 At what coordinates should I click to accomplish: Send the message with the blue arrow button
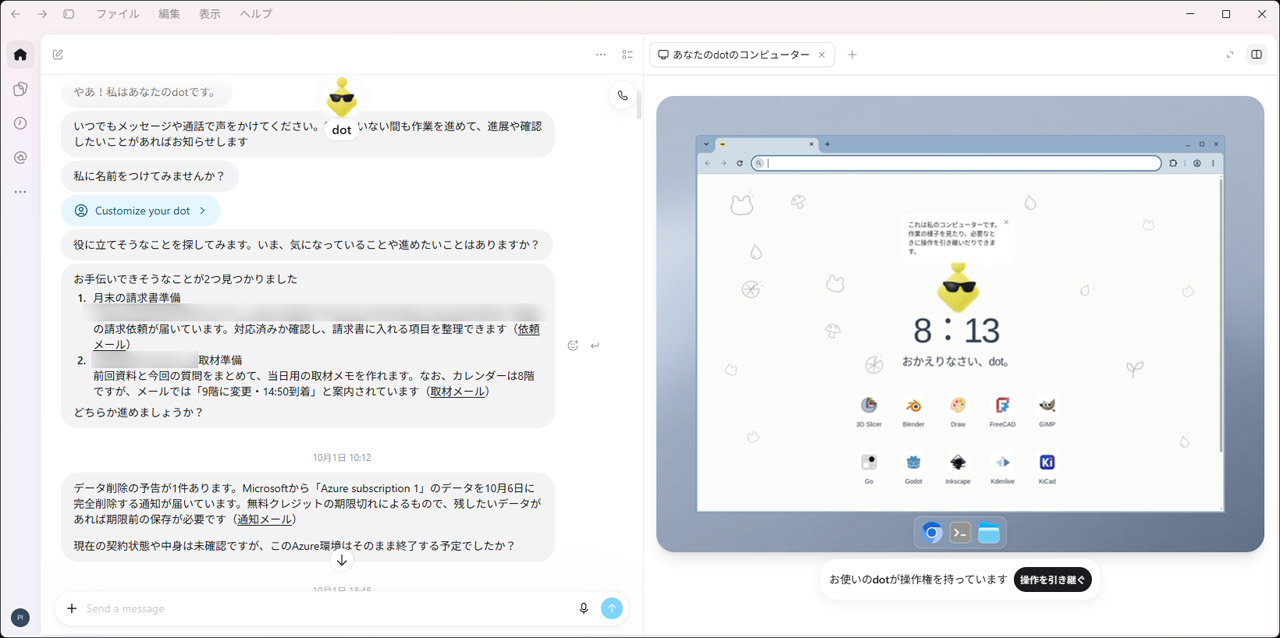[x=612, y=608]
